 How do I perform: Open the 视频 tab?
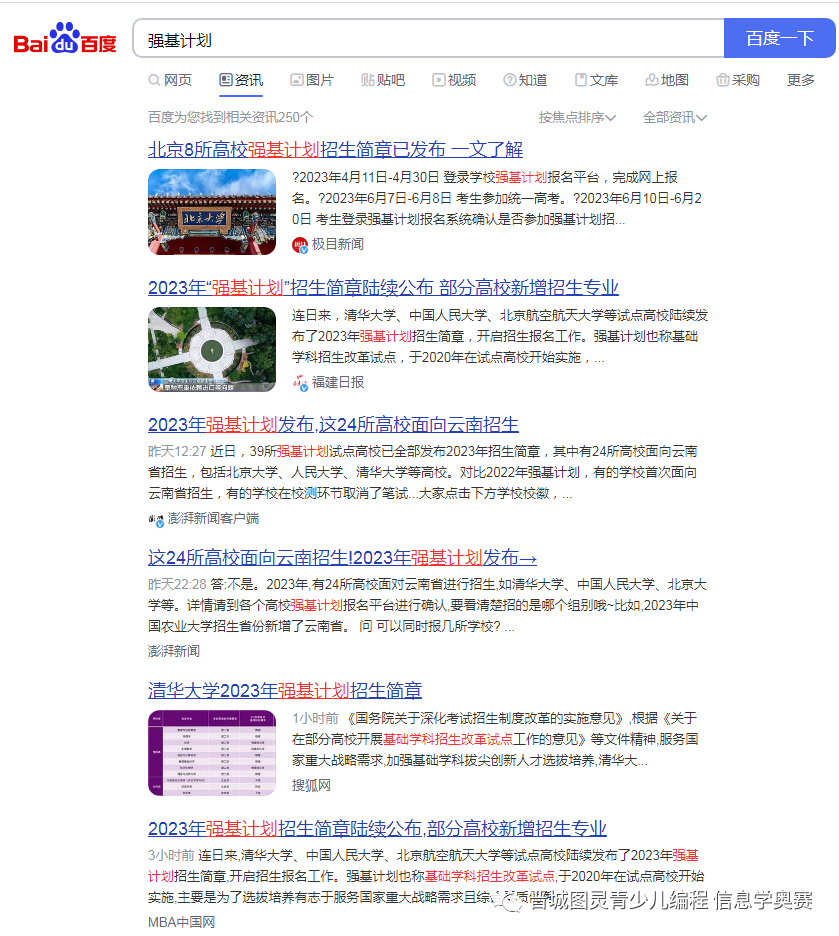[x=454, y=80]
